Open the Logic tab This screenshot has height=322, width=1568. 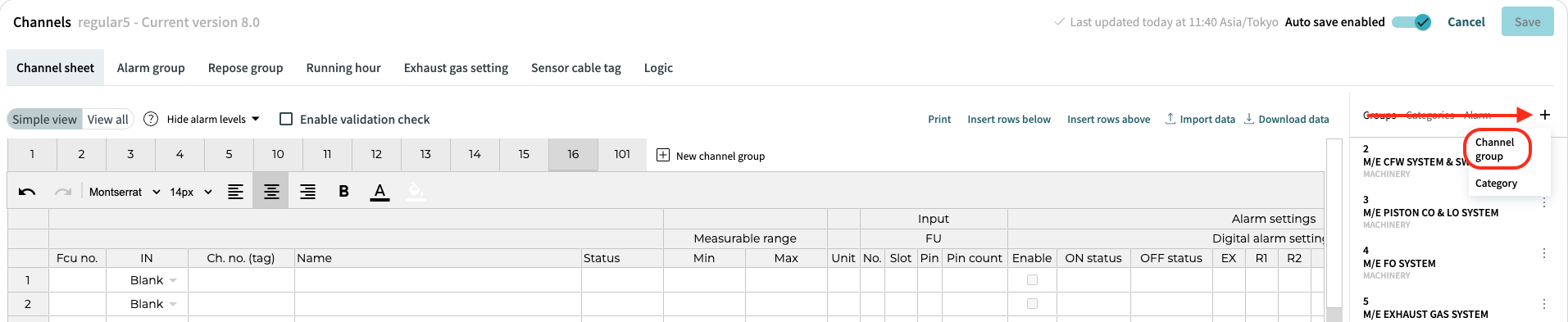pyautogui.click(x=658, y=68)
